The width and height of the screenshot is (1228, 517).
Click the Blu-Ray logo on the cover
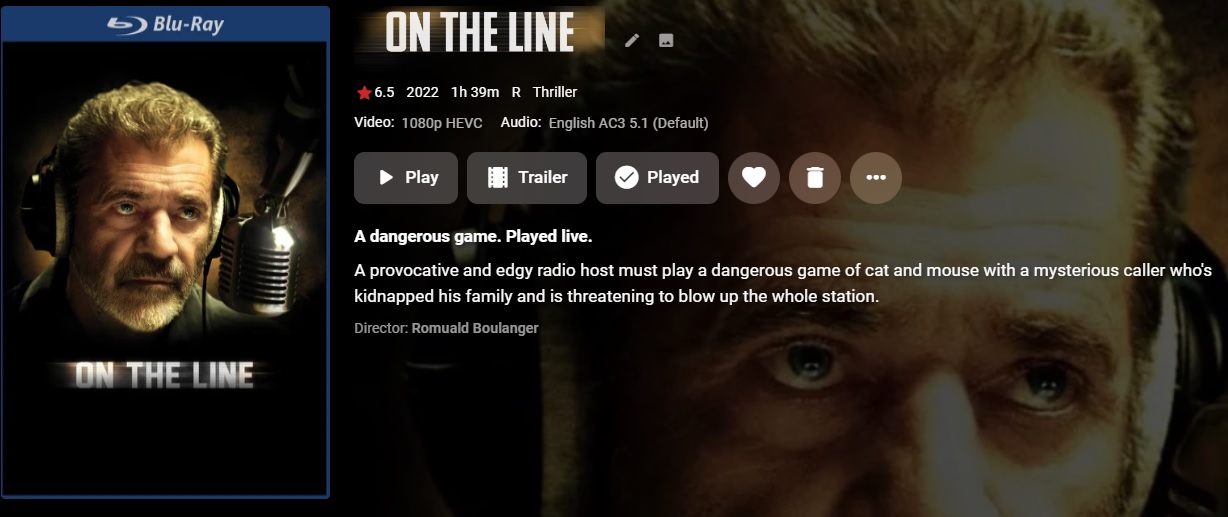click(165, 25)
